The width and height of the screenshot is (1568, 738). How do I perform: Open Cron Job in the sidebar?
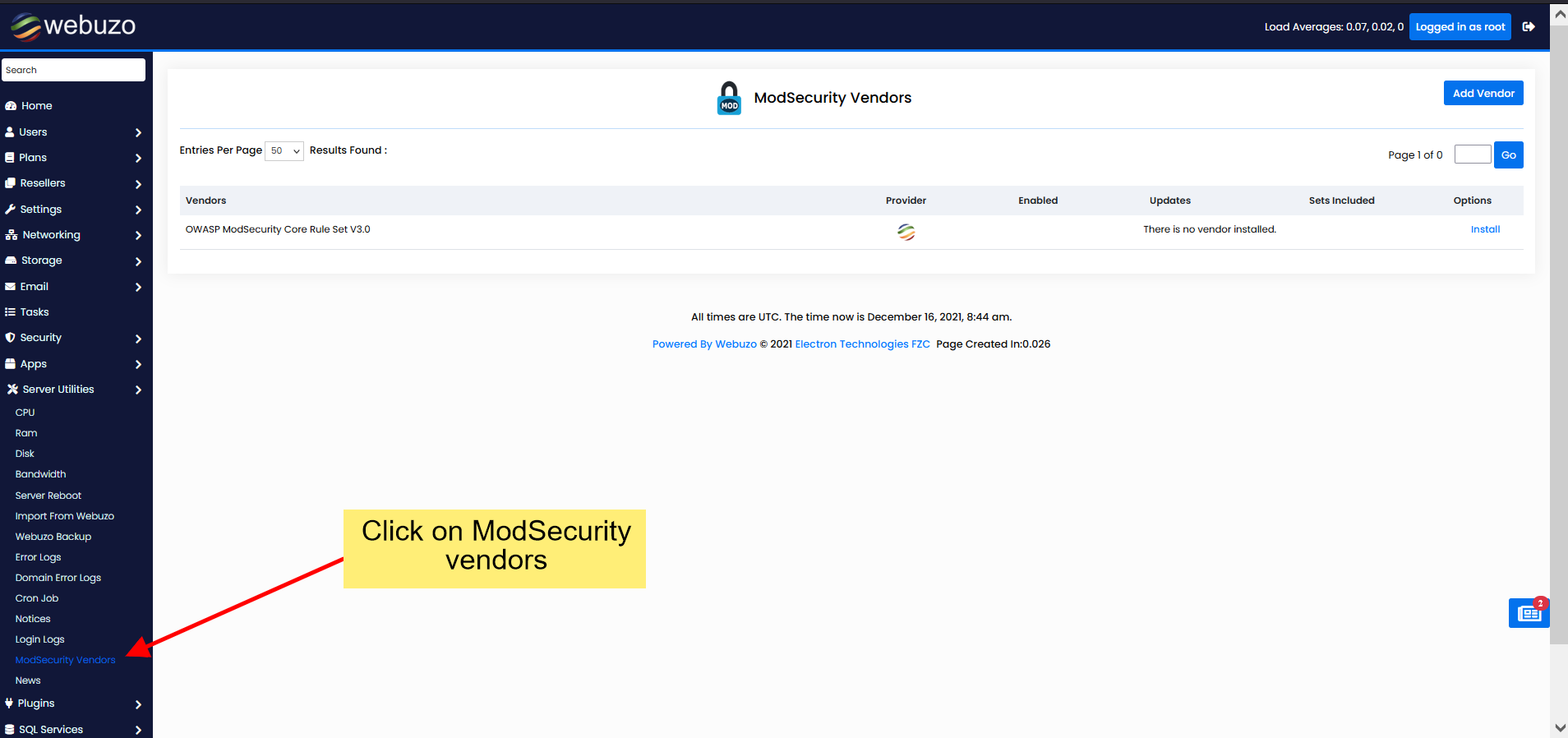pos(36,598)
